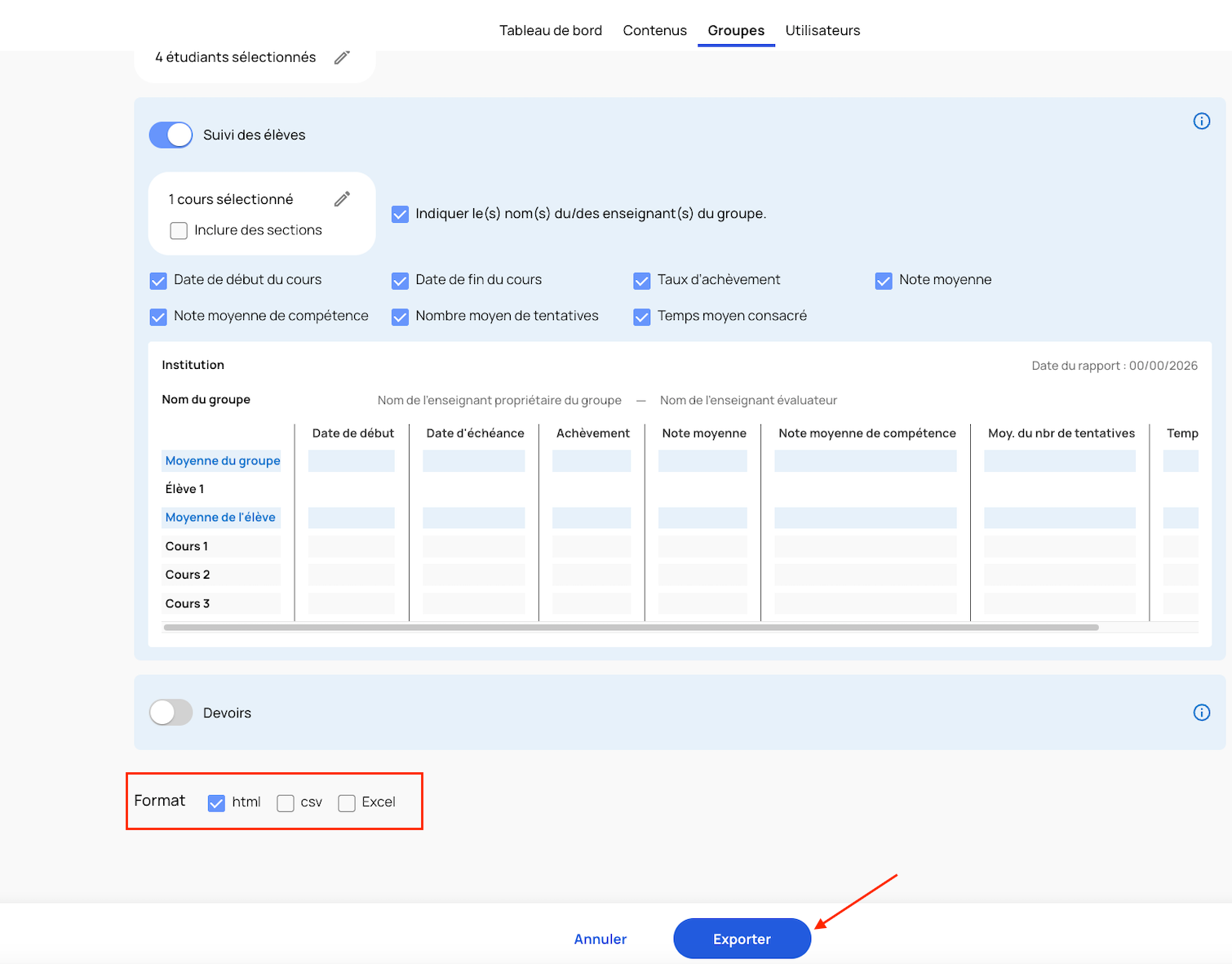This screenshot has height=964, width=1232.
Task: Select Excel export format
Action: click(x=347, y=803)
